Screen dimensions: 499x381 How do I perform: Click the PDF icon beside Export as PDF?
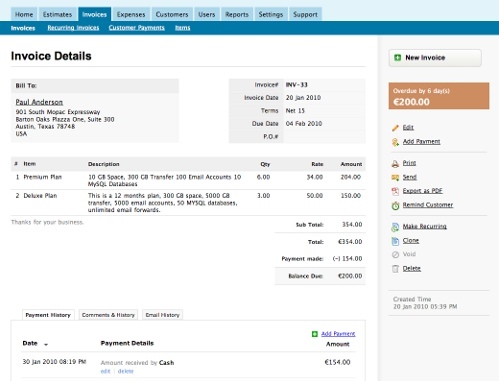[395, 191]
